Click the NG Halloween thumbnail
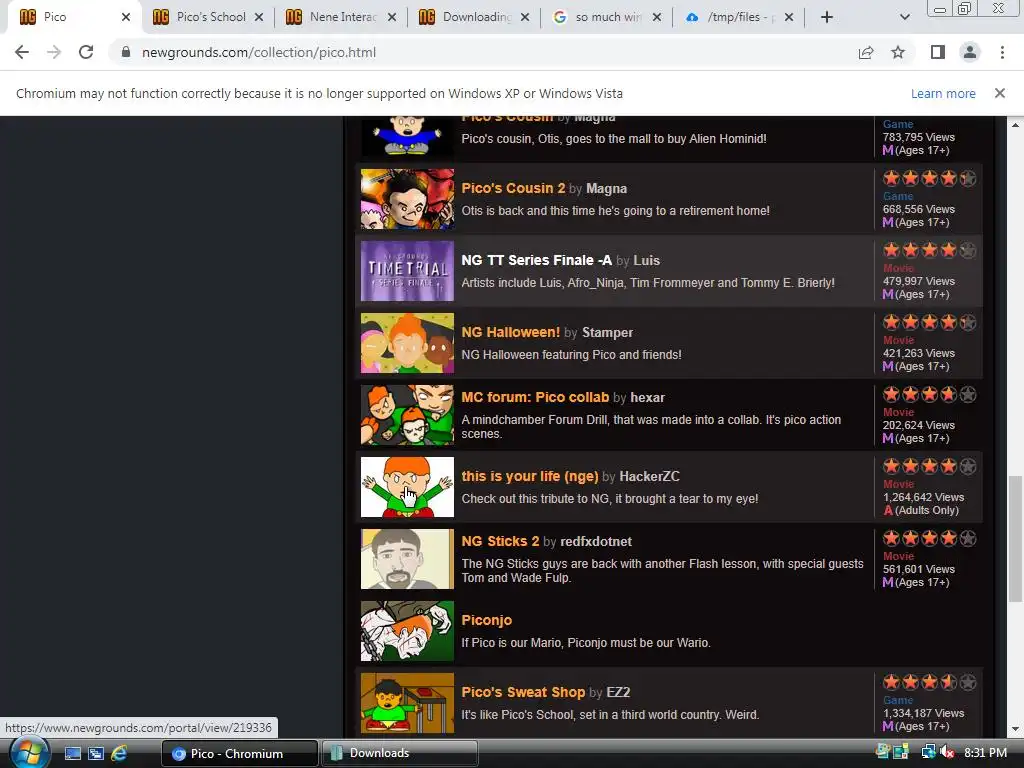 [x=407, y=343]
